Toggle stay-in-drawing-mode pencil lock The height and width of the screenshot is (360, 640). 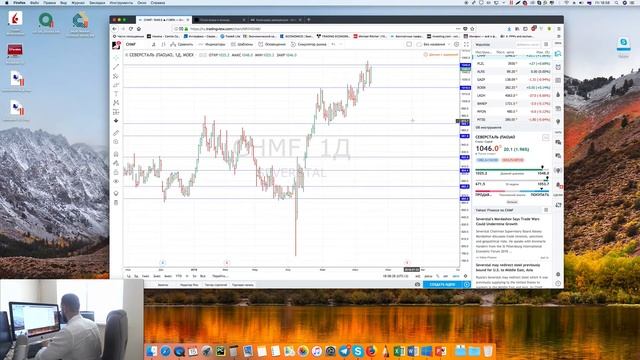[116, 163]
